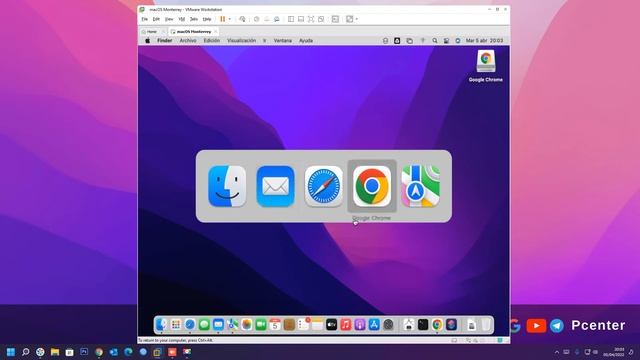Select Google Chrome in the app switcher
Viewport: 640px width, 360px height.
tap(372, 186)
